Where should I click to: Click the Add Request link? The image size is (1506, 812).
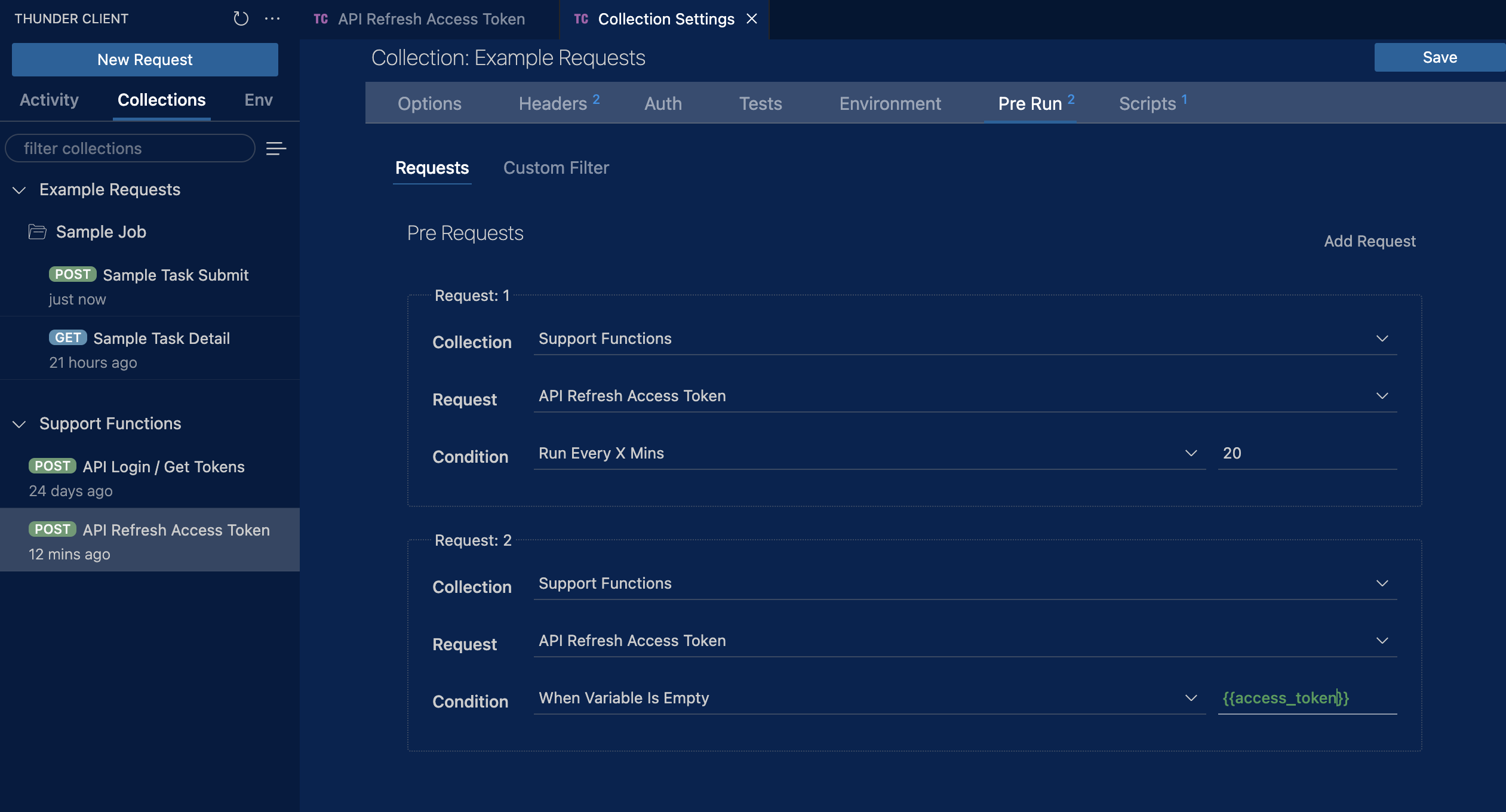[1369, 241]
